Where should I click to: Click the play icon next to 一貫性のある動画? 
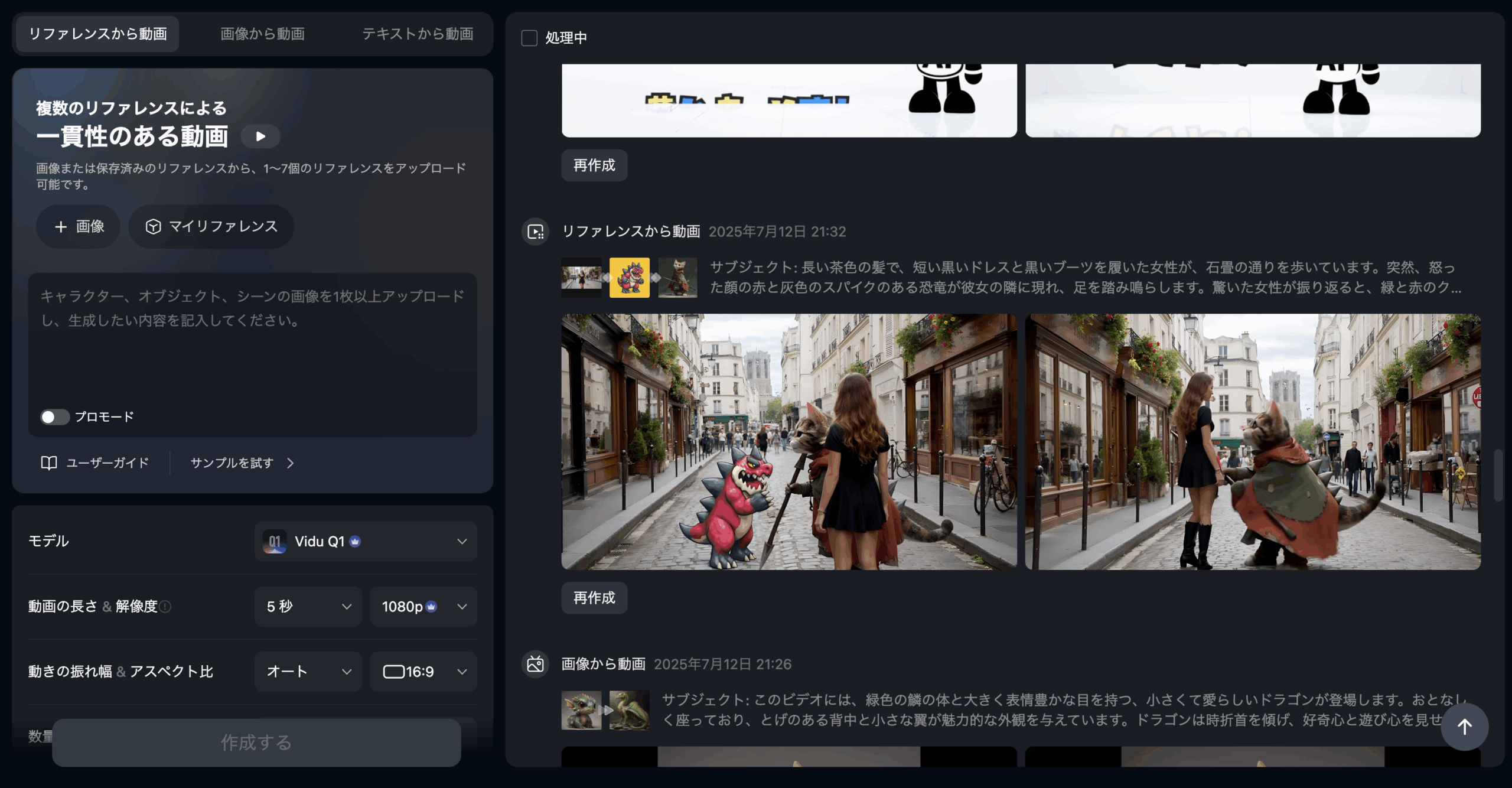(260, 136)
